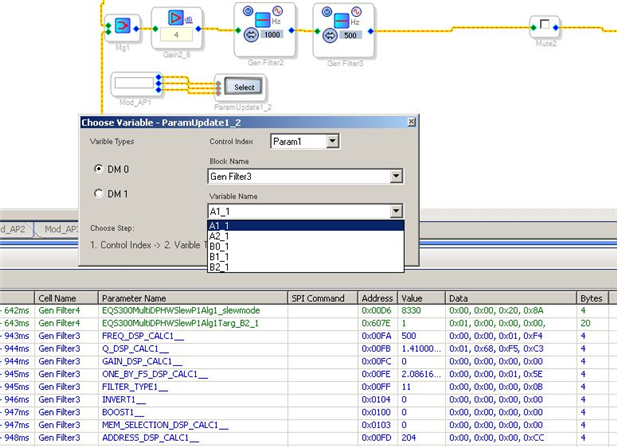The height and width of the screenshot is (447, 617).
Task: Choose A1_1 in the variable list
Action: [305, 225]
